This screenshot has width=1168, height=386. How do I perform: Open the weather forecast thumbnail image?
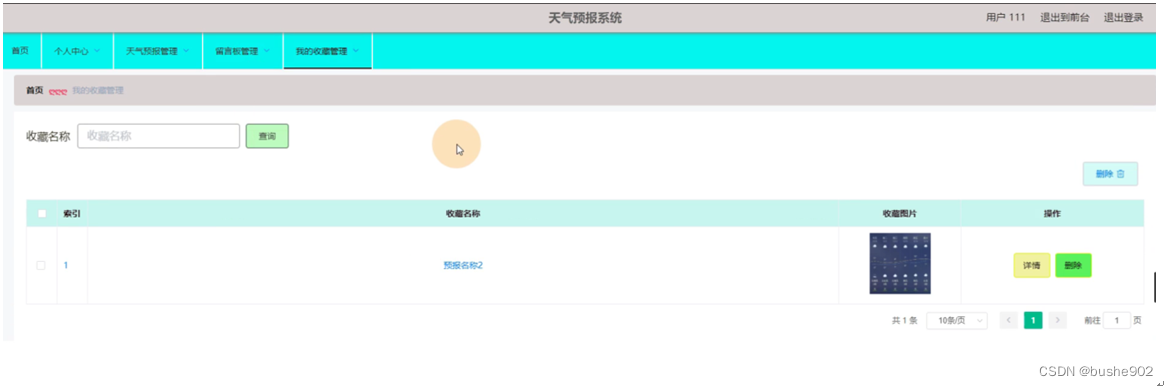900,264
